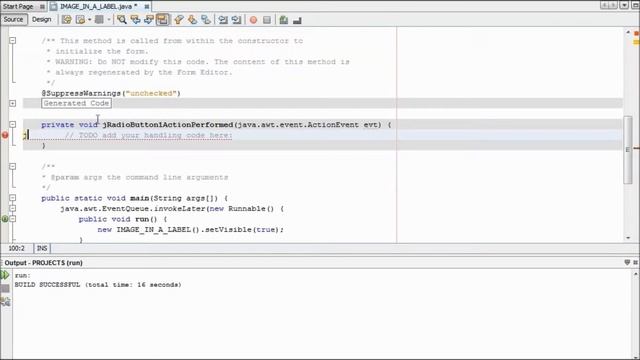Click BUILD SUCCESSFUL output line

(x=98, y=284)
